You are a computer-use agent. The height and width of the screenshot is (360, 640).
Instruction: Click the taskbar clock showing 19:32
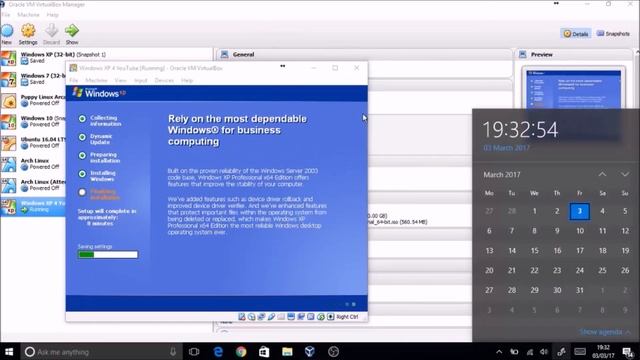pyautogui.click(x=603, y=352)
